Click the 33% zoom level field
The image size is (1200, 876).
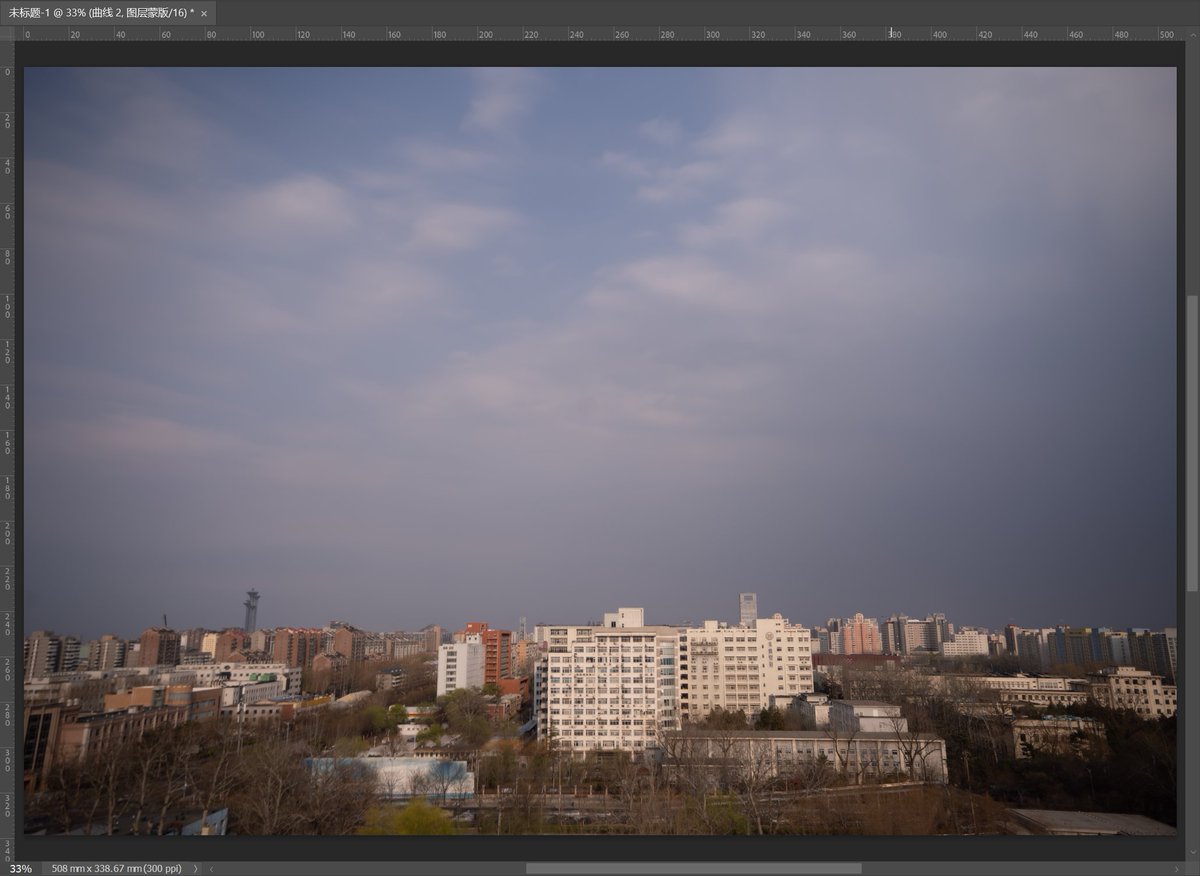pyautogui.click(x=21, y=868)
